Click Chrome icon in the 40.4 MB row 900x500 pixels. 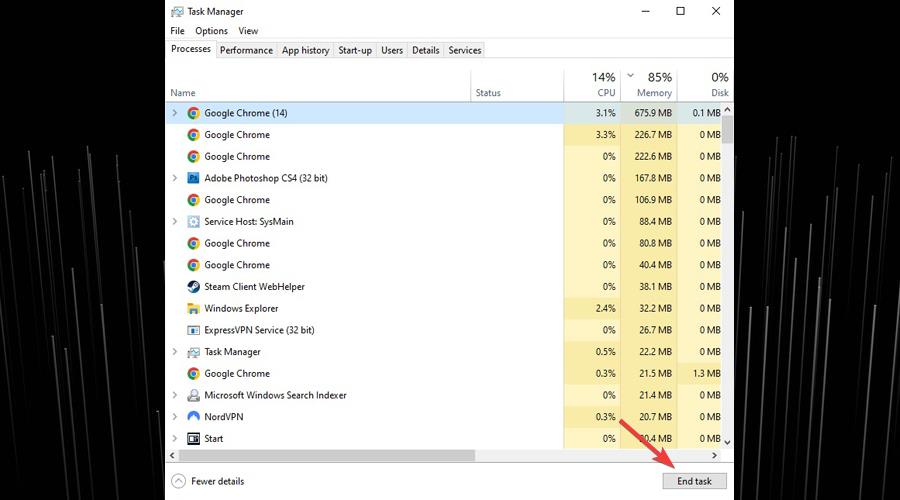coord(193,265)
